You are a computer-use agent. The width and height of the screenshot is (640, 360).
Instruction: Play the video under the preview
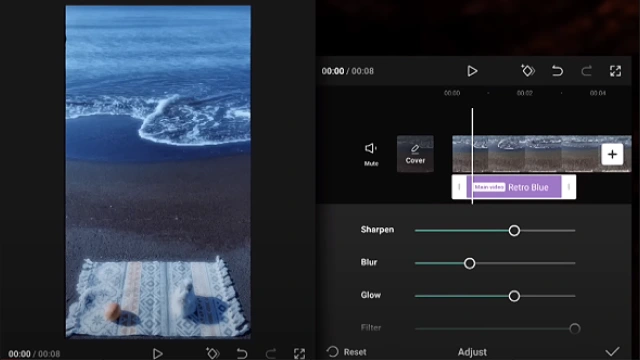point(158,353)
